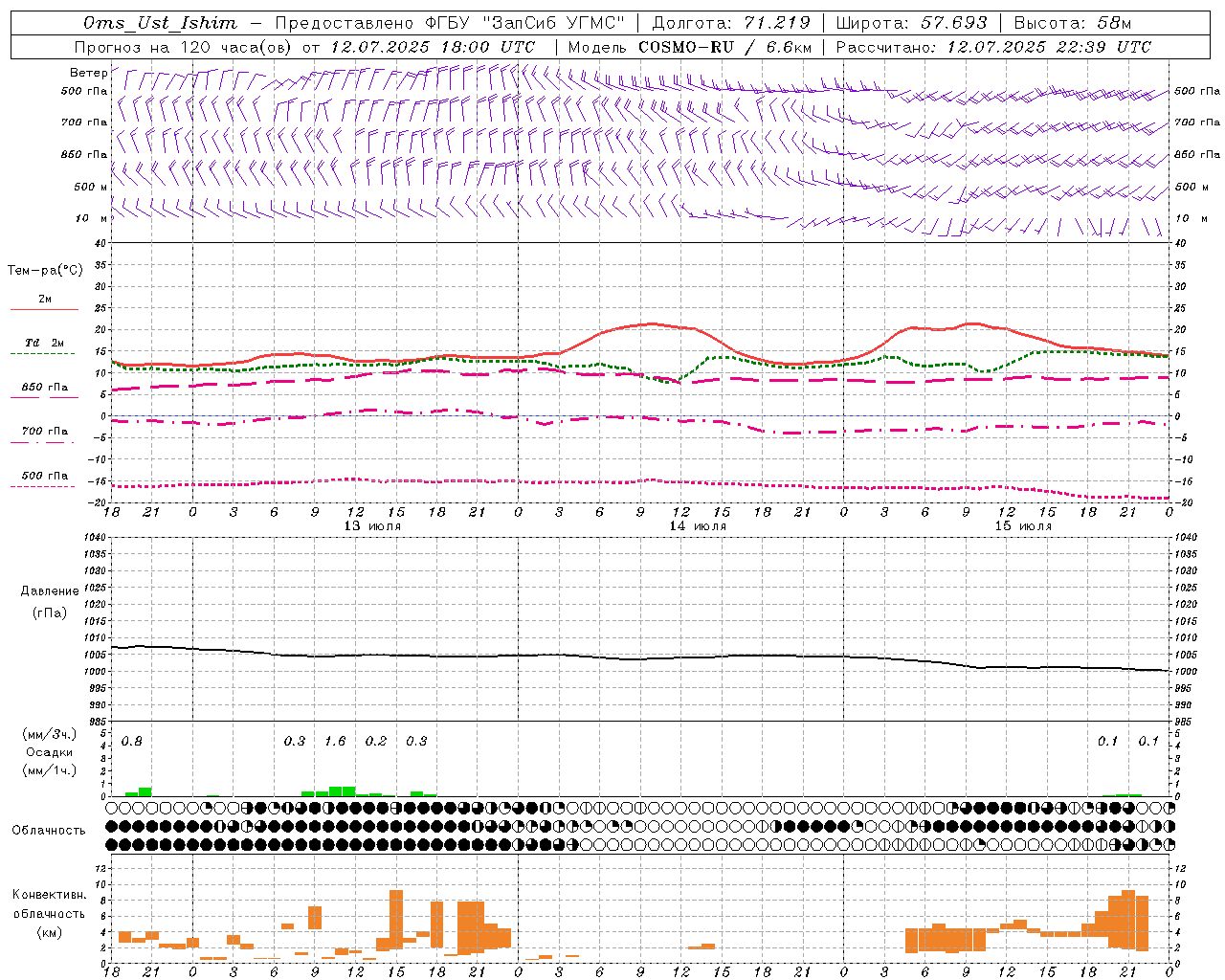Click the elevation text Высота: 58м
The height and width of the screenshot is (980, 1225).
(x=1072, y=23)
